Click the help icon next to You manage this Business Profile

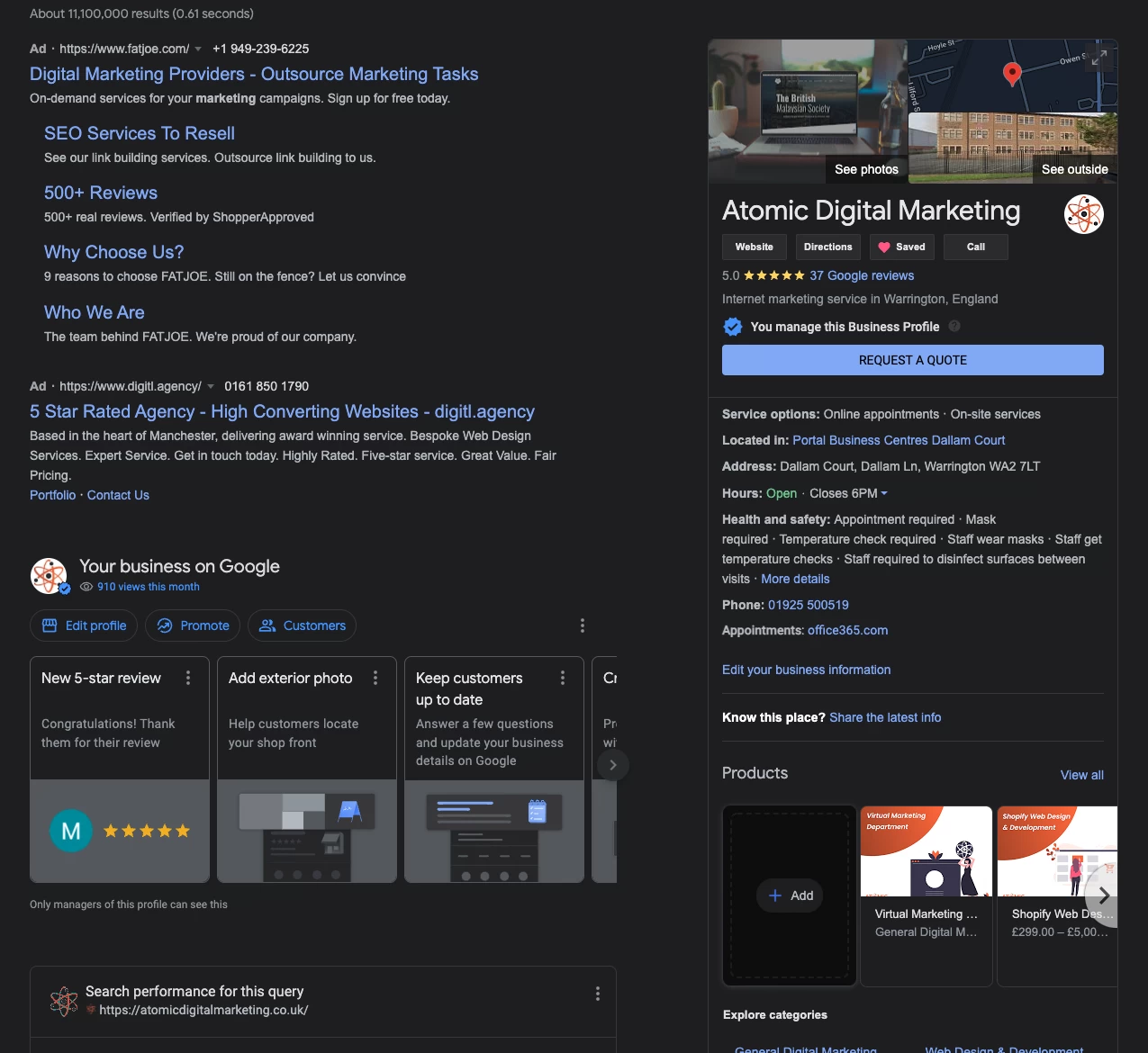tap(954, 326)
